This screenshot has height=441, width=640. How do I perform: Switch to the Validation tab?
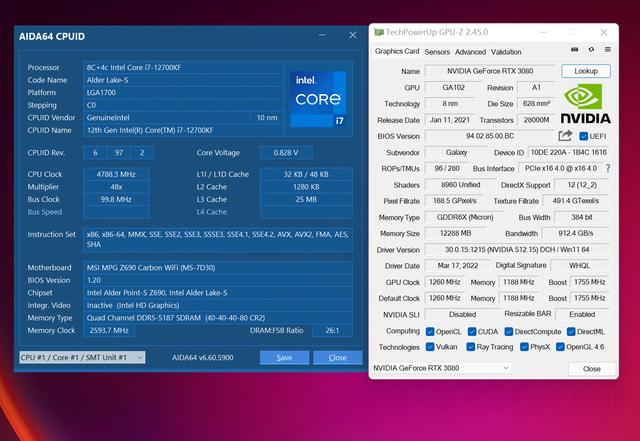(506, 52)
